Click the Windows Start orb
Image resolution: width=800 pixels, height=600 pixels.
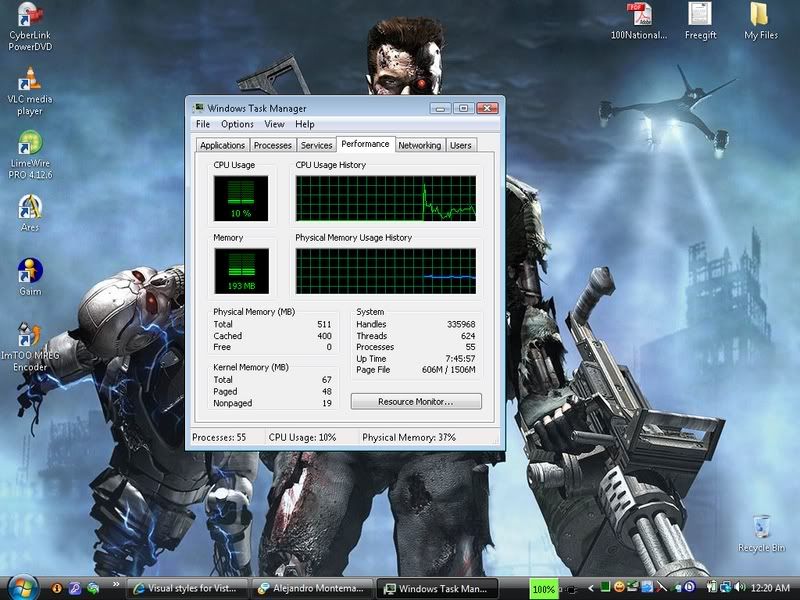19,588
